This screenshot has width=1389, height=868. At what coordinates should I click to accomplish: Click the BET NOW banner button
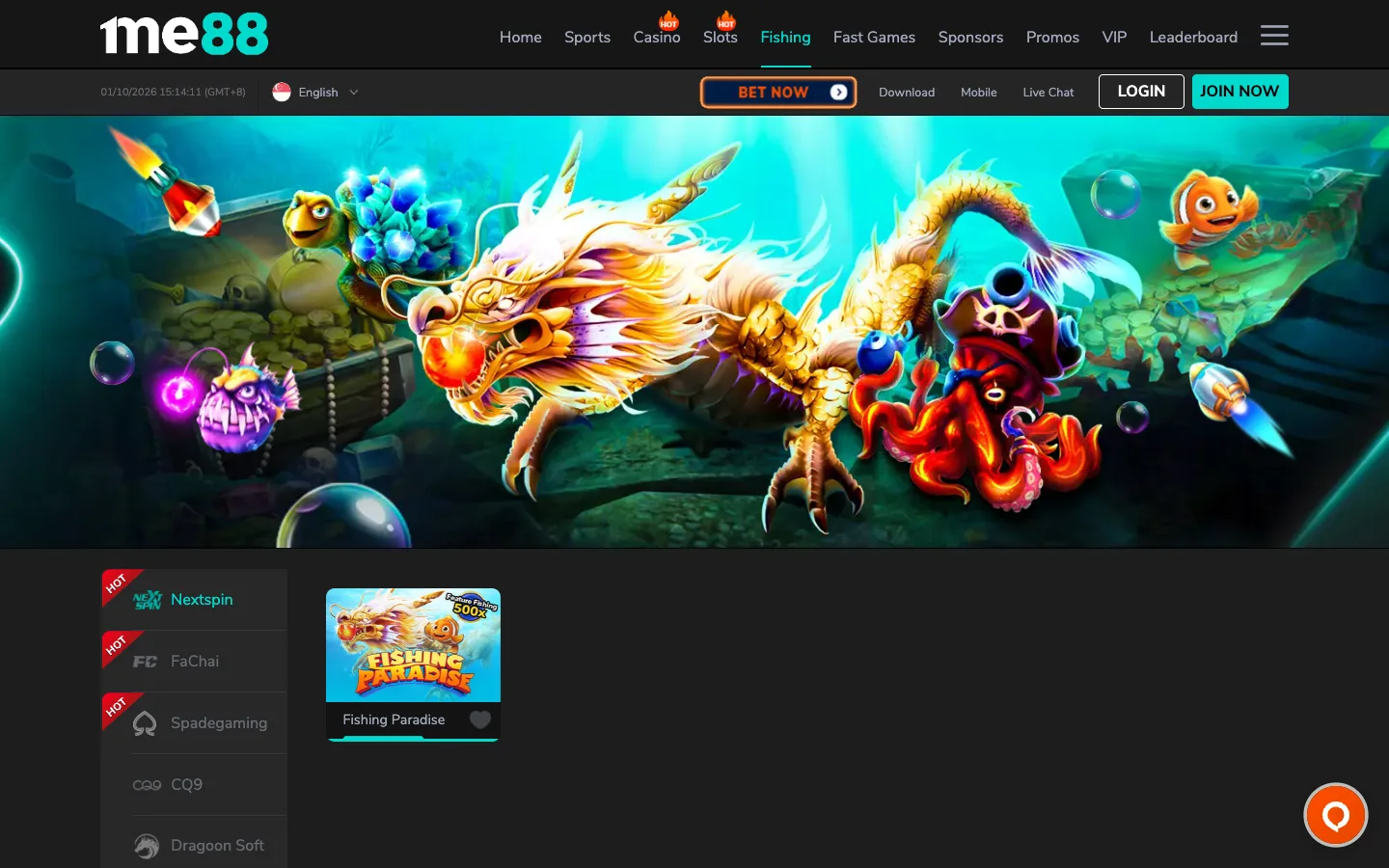(x=778, y=93)
